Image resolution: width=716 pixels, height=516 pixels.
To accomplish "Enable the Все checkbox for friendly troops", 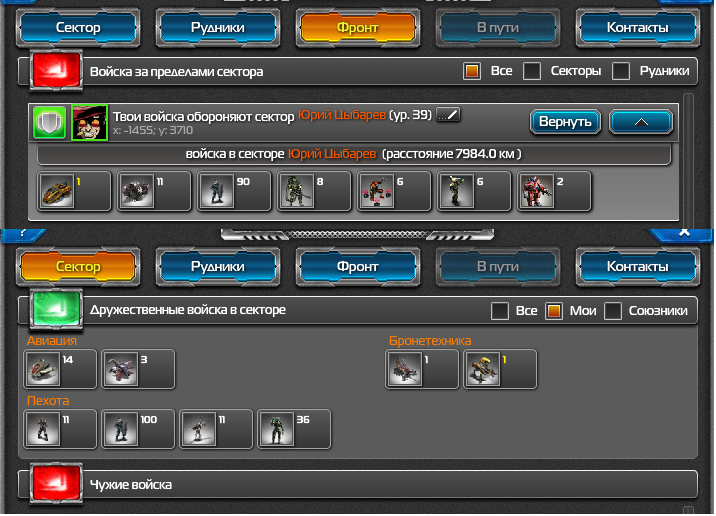I will [x=500, y=311].
